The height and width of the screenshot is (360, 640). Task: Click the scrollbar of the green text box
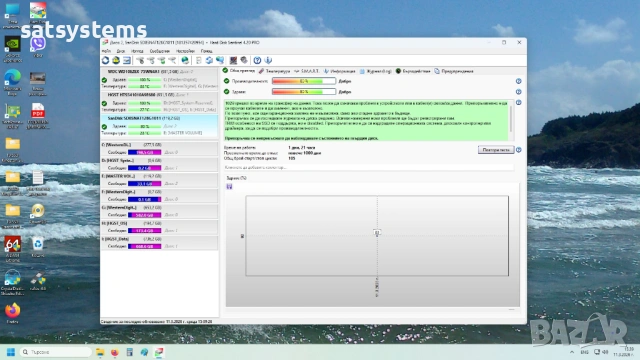coord(511,120)
